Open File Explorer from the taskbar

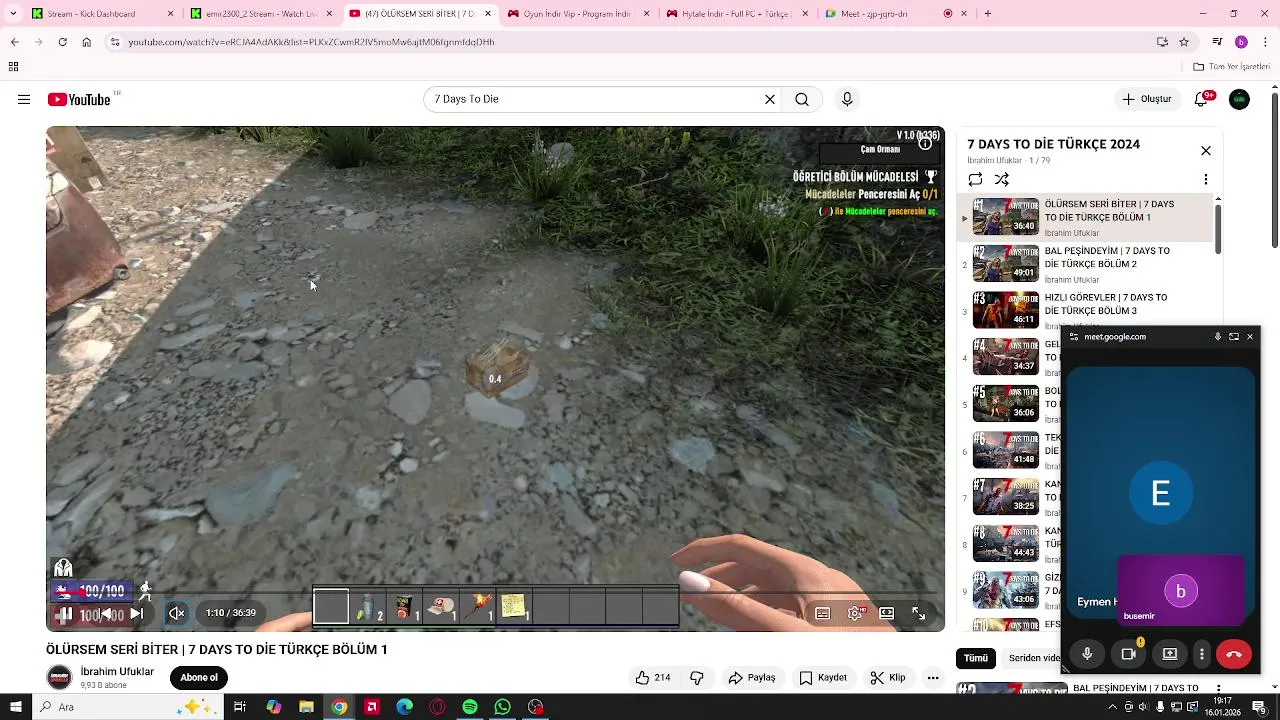[307, 707]
